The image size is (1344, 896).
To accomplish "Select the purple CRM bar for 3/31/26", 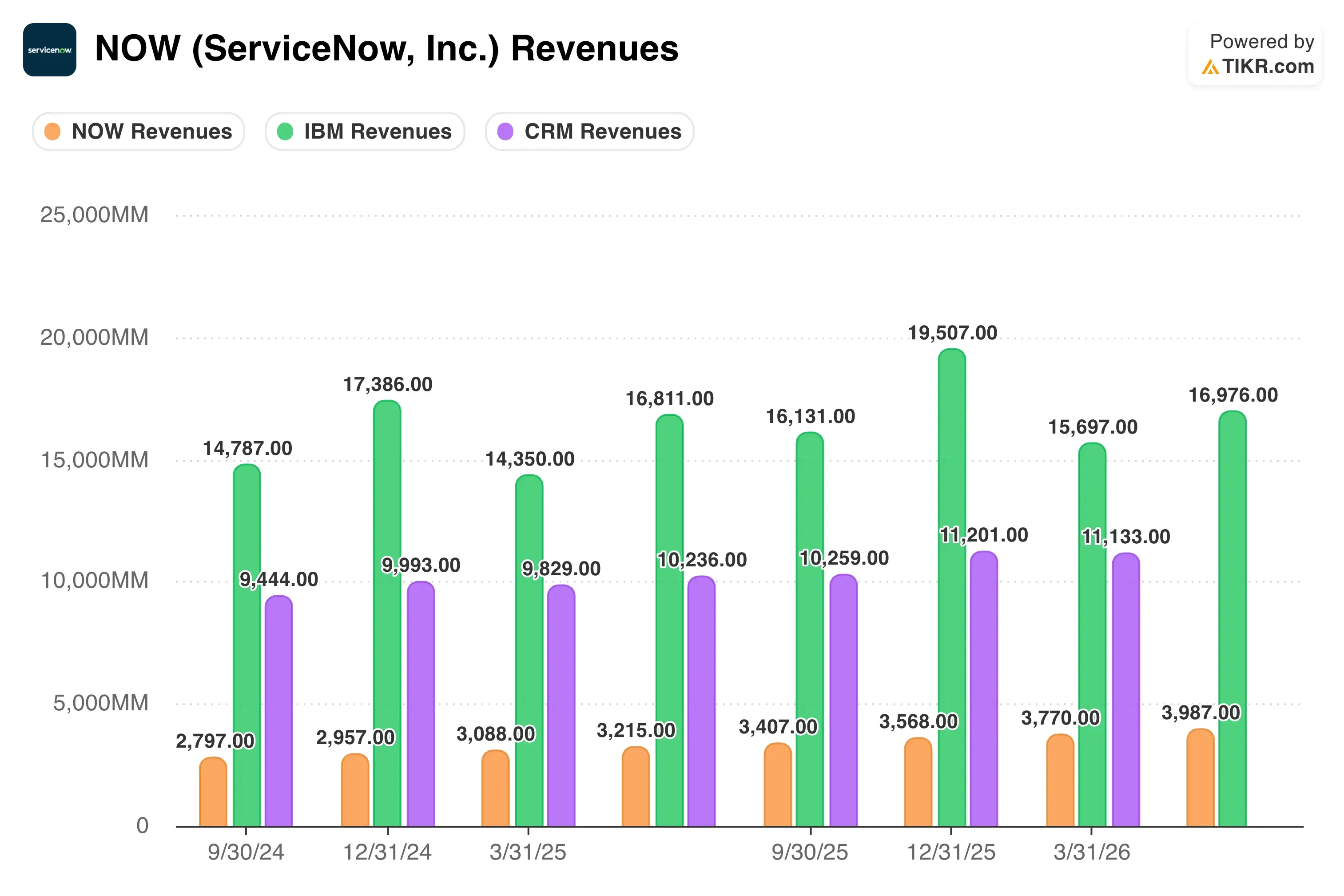I will [x=1126, y=690].
